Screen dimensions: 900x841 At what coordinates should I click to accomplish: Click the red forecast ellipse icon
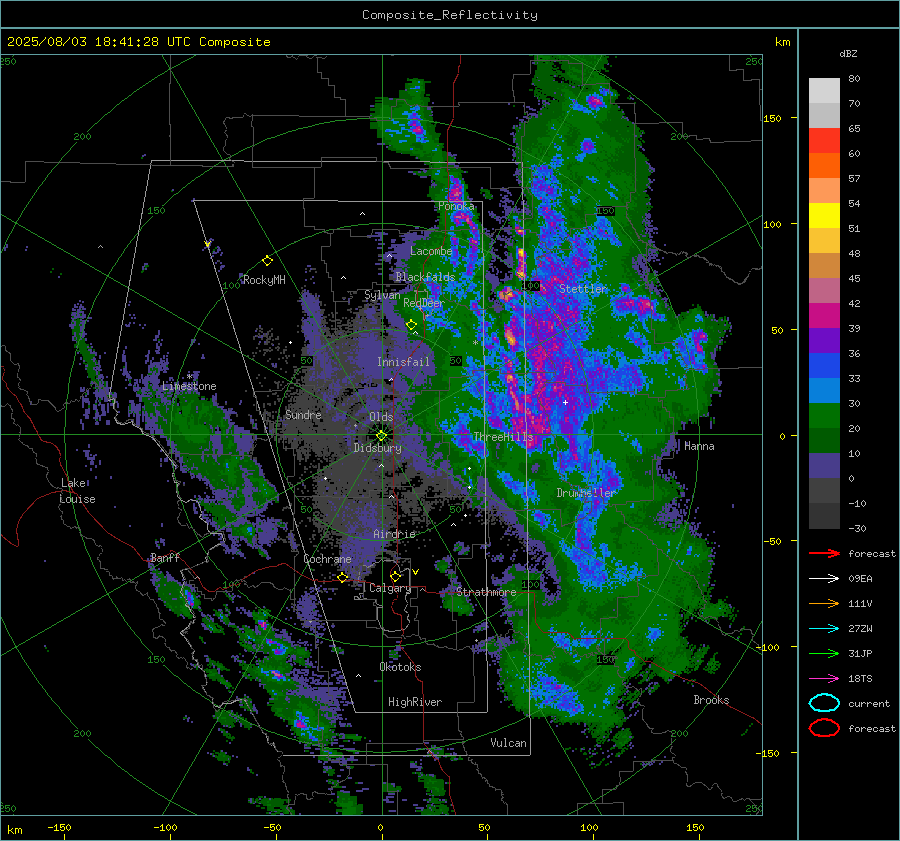point(824,728)
